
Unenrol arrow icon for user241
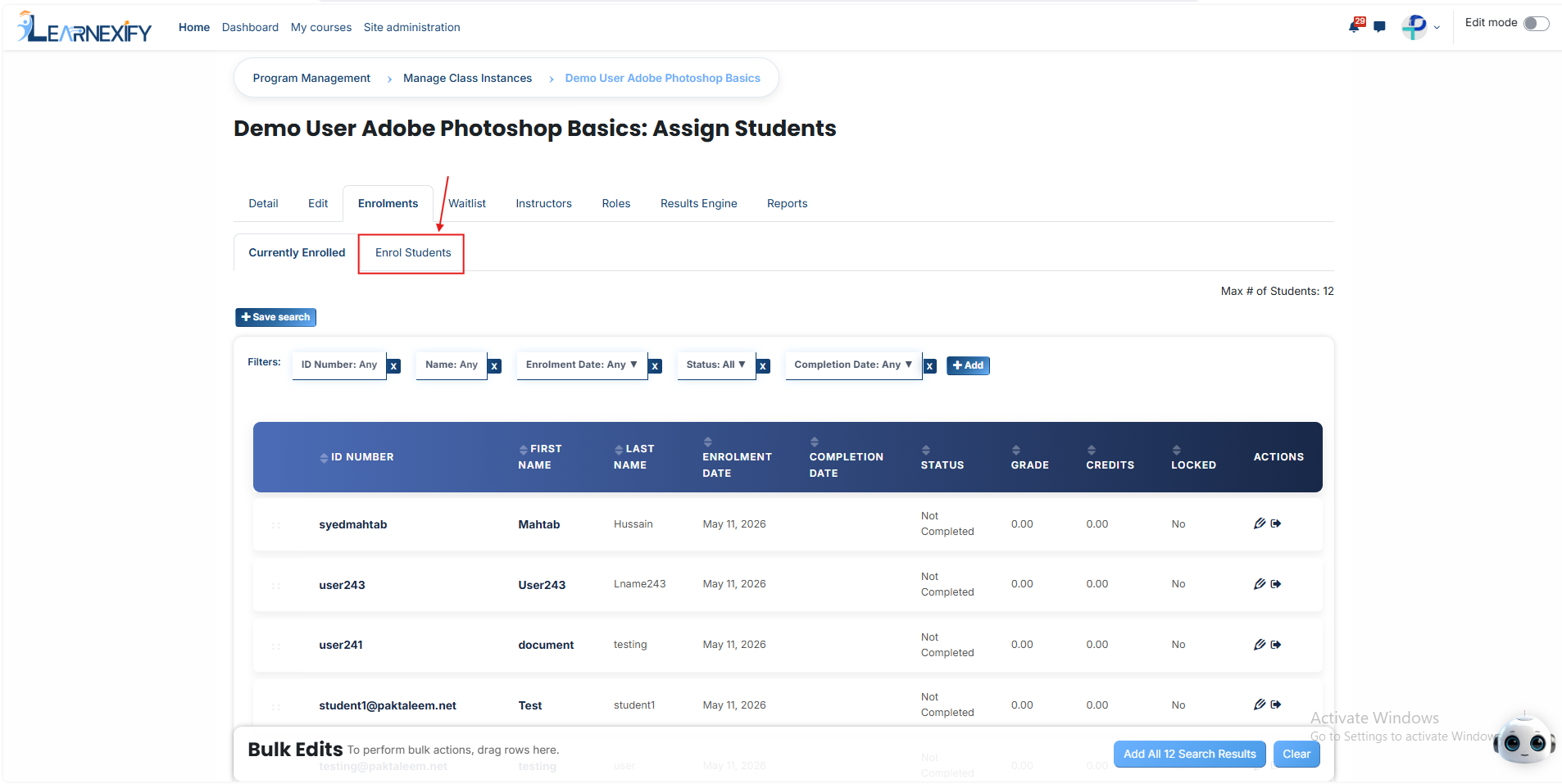tap(1276, 645)
